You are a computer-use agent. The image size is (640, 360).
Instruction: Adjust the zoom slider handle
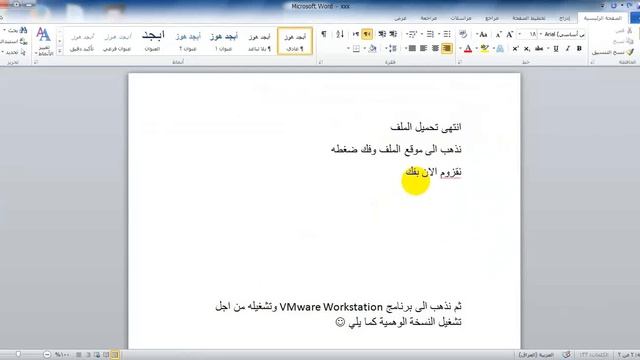pyautogui.click(x=18, y=355)
